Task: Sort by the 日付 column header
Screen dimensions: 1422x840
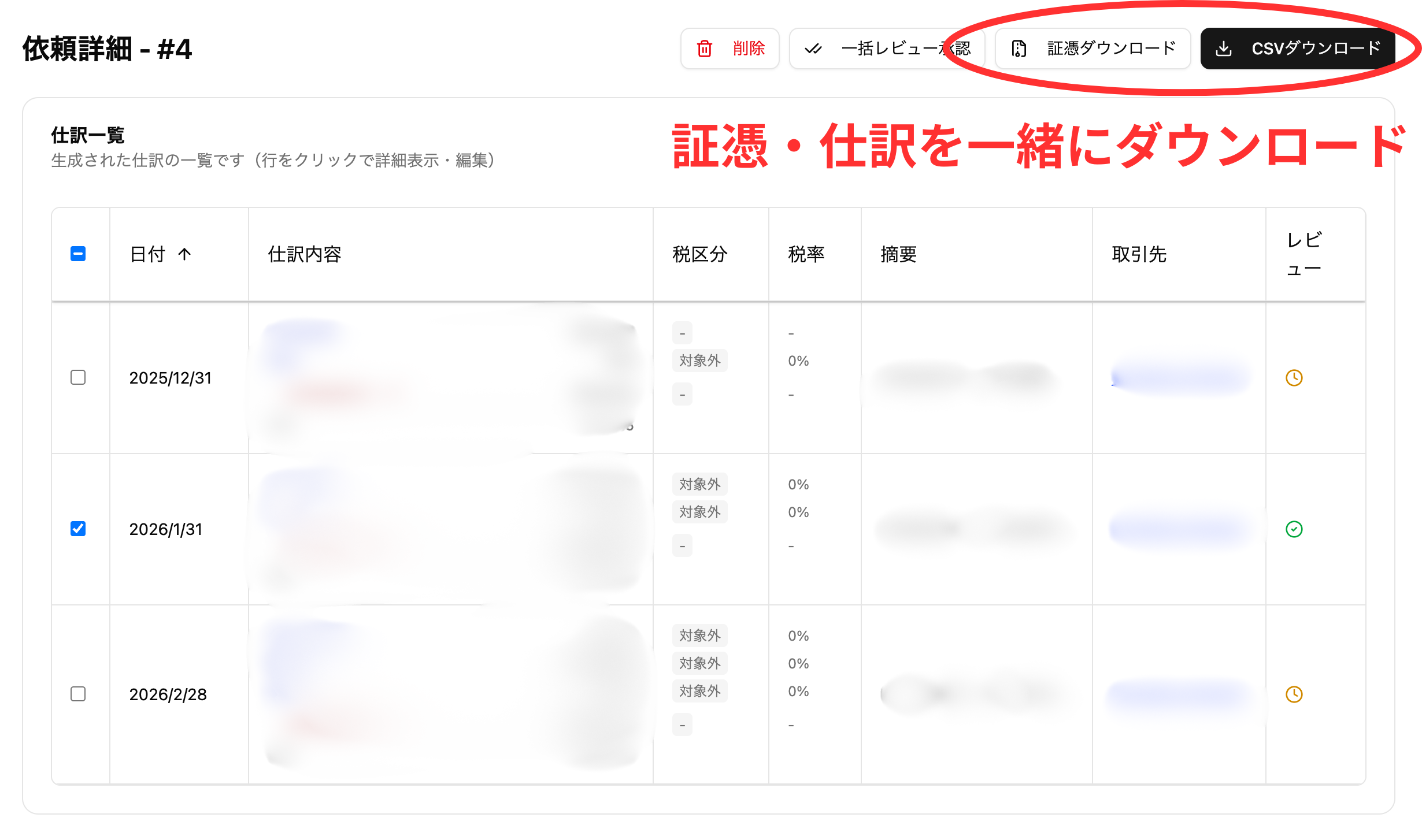Action: [147, 254]
